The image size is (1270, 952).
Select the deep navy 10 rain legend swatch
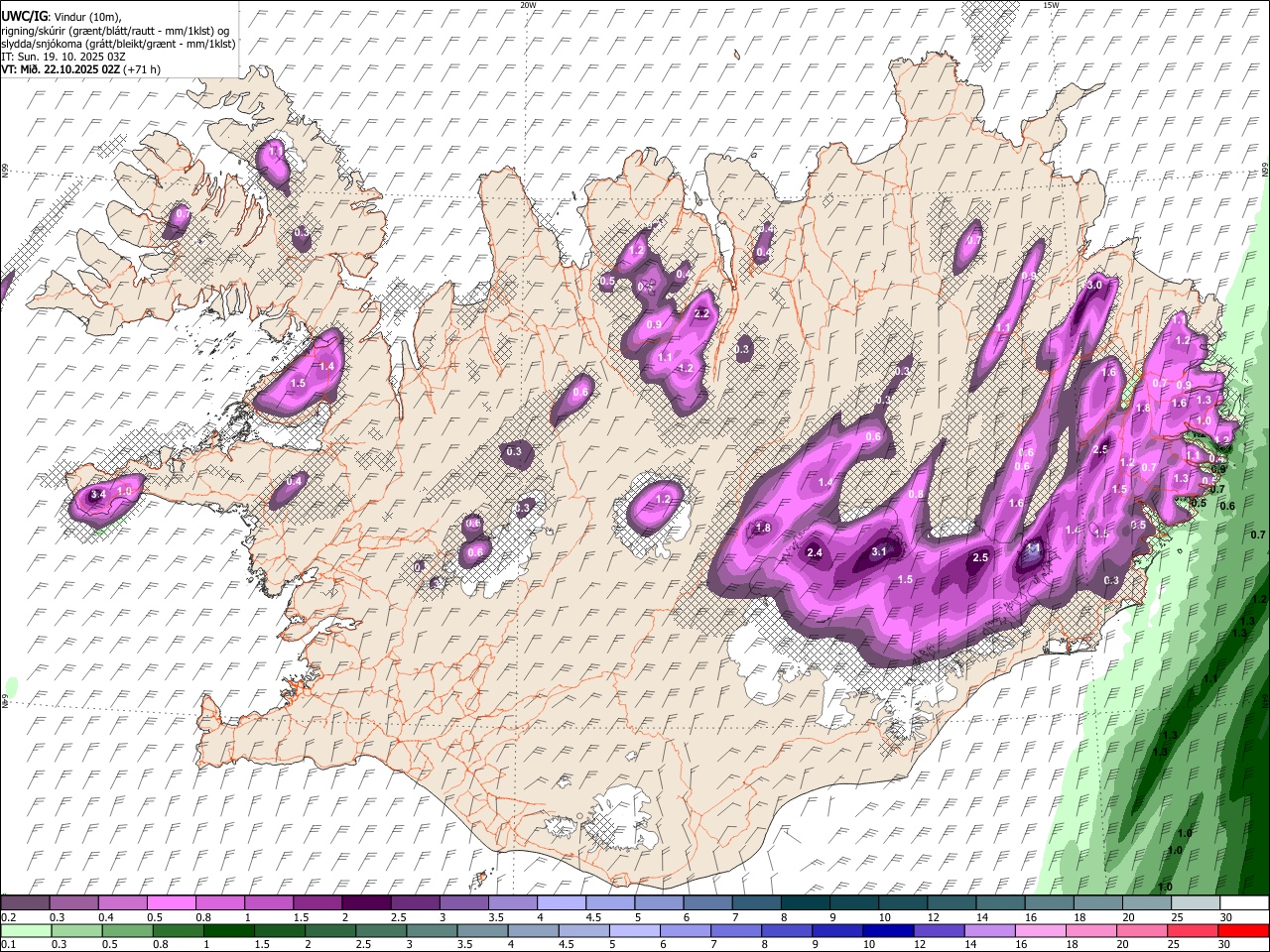(888, 930)
